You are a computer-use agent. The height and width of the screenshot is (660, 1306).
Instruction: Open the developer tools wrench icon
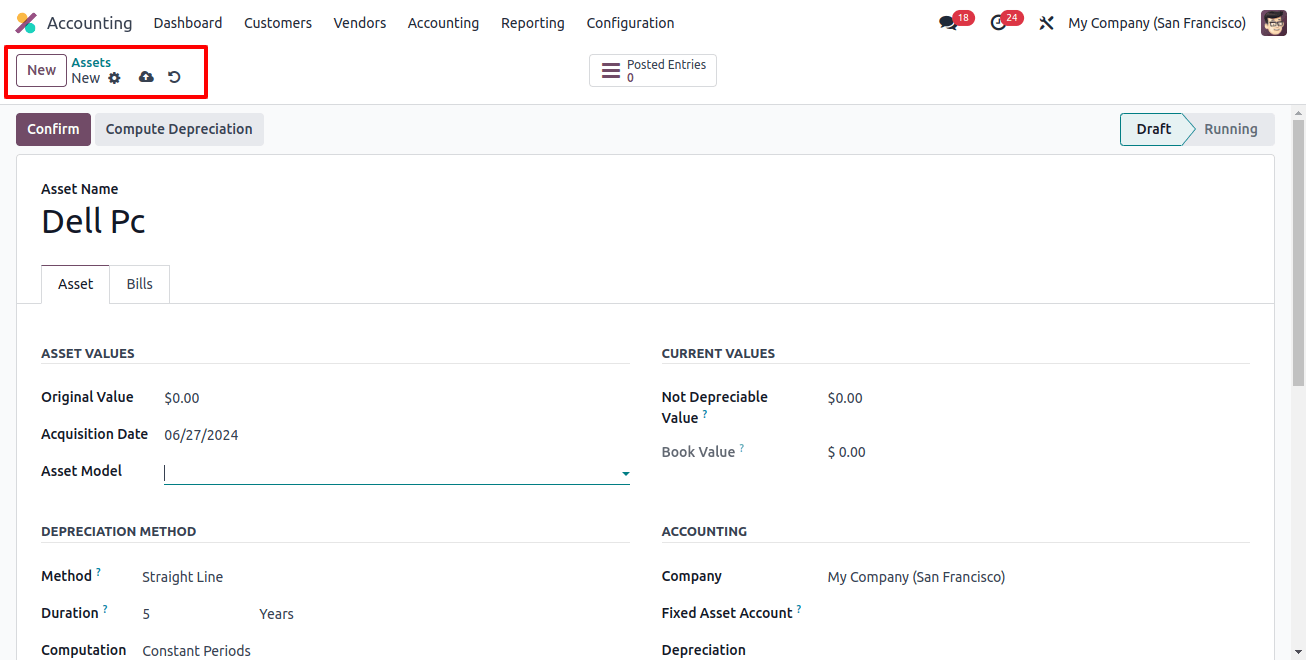pyautogui.click(x=1046, y=21)
